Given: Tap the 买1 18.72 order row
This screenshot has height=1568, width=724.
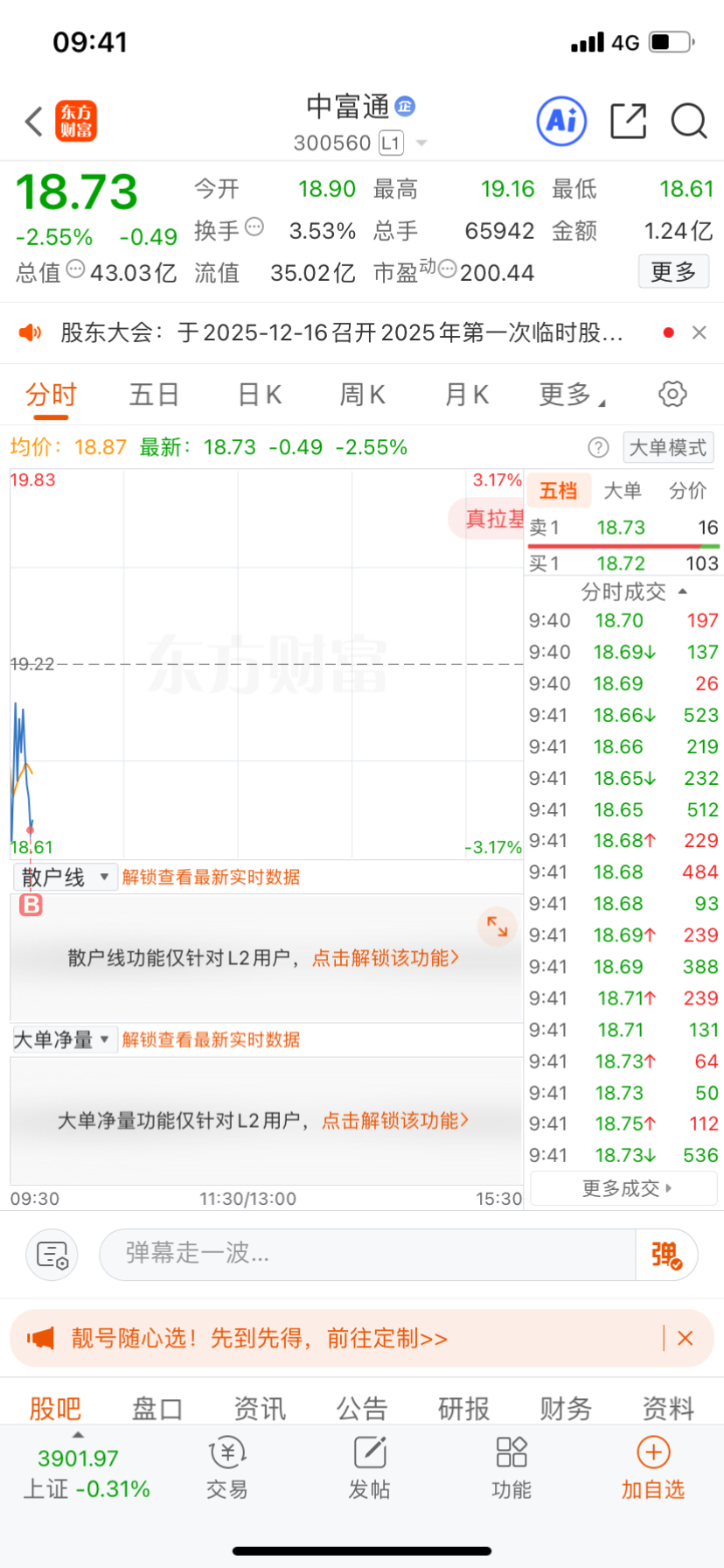Looking at the screenshot, I should 623,563.
